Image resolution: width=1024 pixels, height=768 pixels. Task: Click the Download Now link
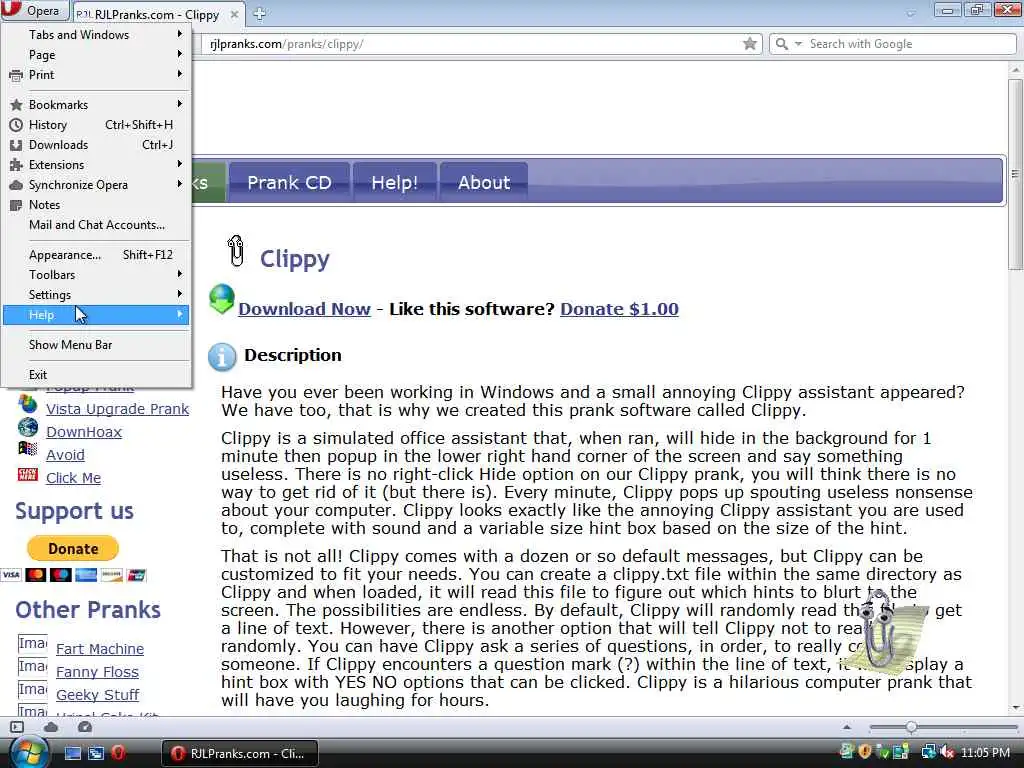[304, 309]
